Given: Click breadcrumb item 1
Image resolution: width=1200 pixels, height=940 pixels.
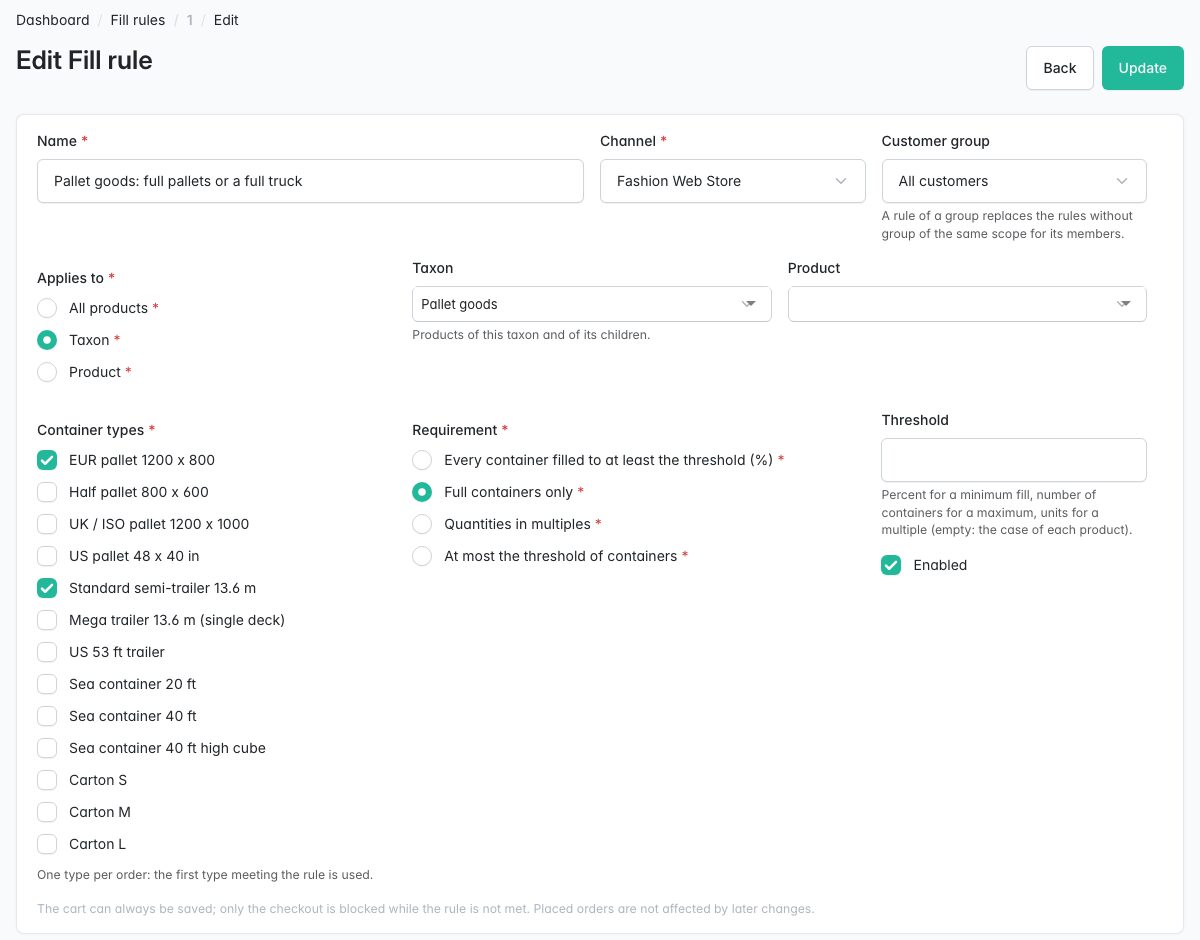Looking at the screenshot, I should (190, 20).
